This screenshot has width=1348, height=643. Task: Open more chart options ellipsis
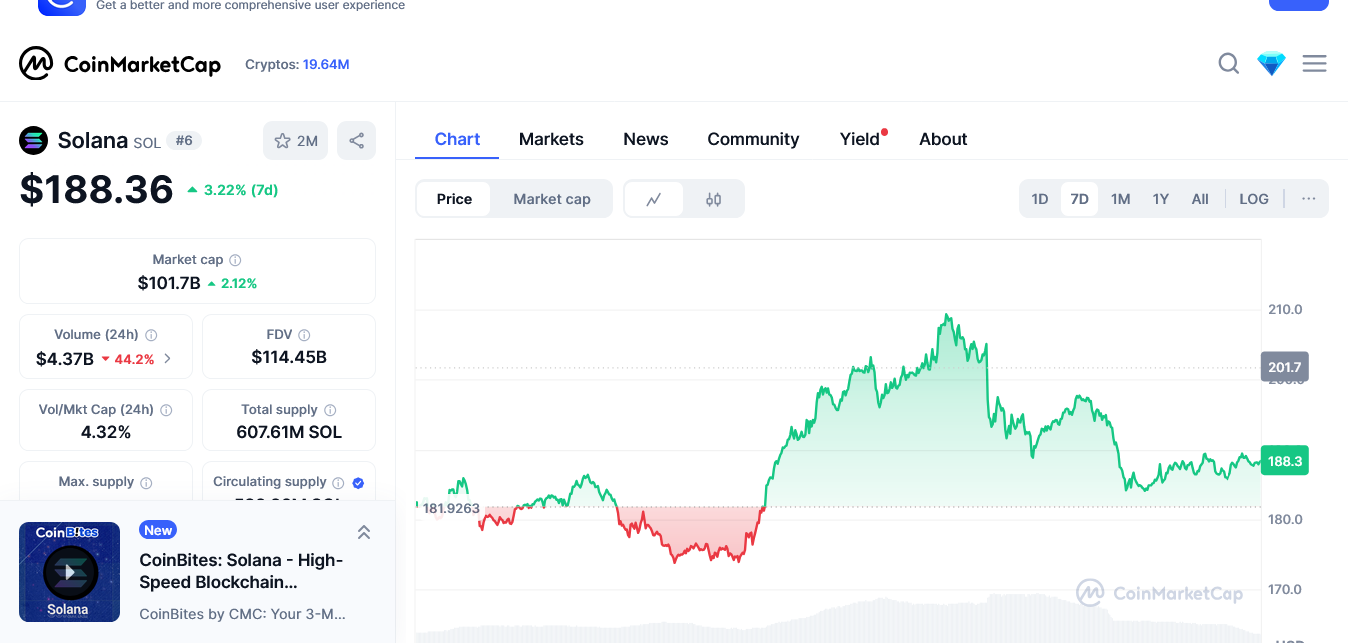pos(1309,199)
